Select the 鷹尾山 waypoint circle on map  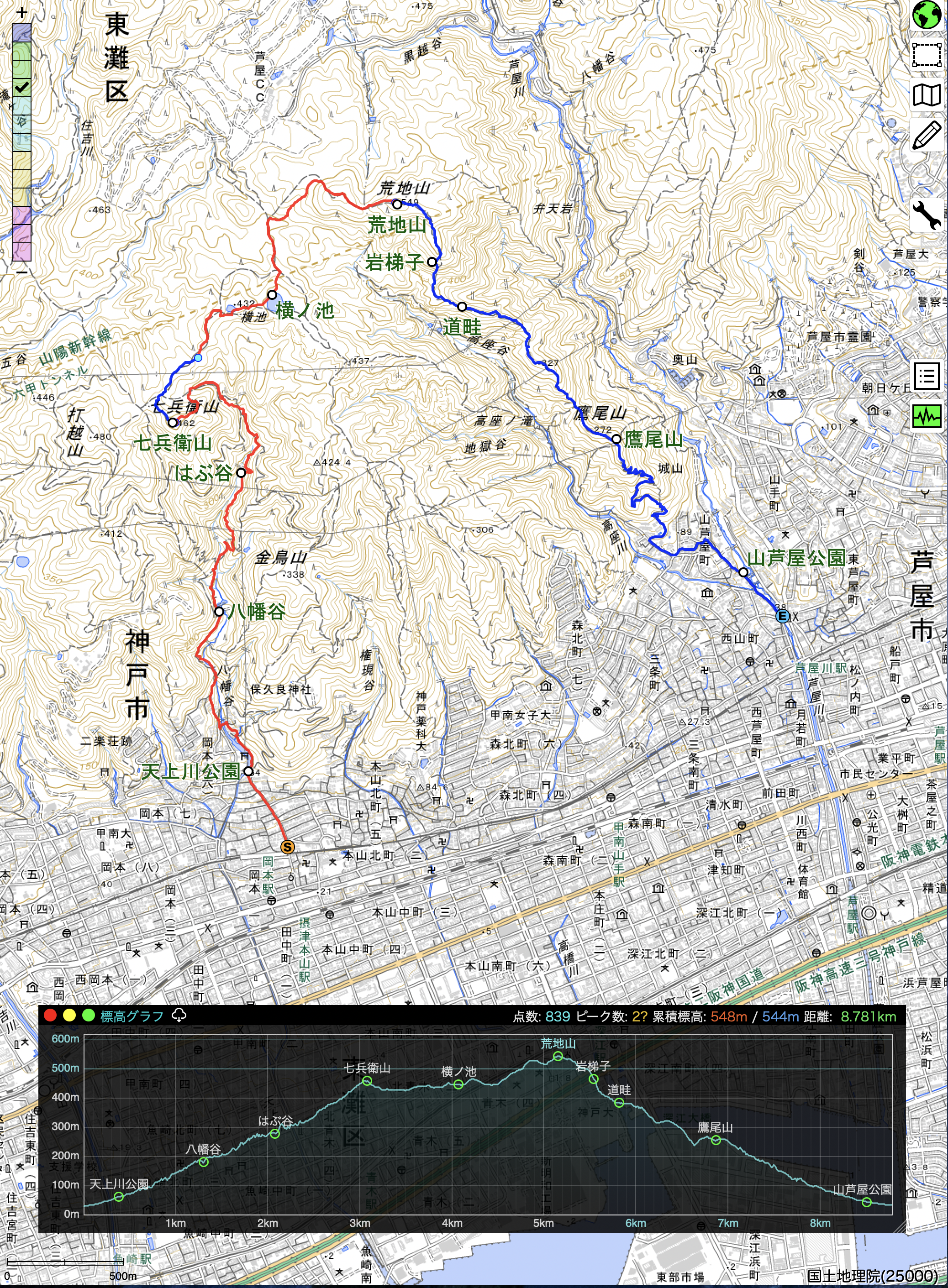click(616, 439)
